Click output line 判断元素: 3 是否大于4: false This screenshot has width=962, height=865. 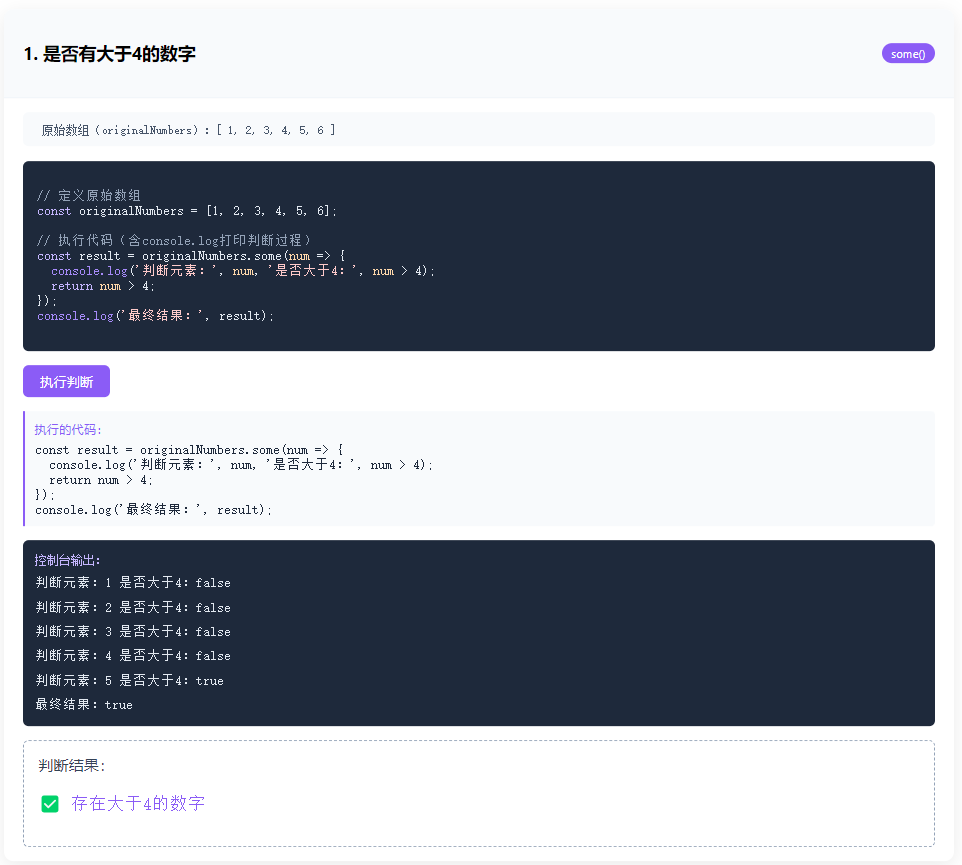tap(133, 632)
